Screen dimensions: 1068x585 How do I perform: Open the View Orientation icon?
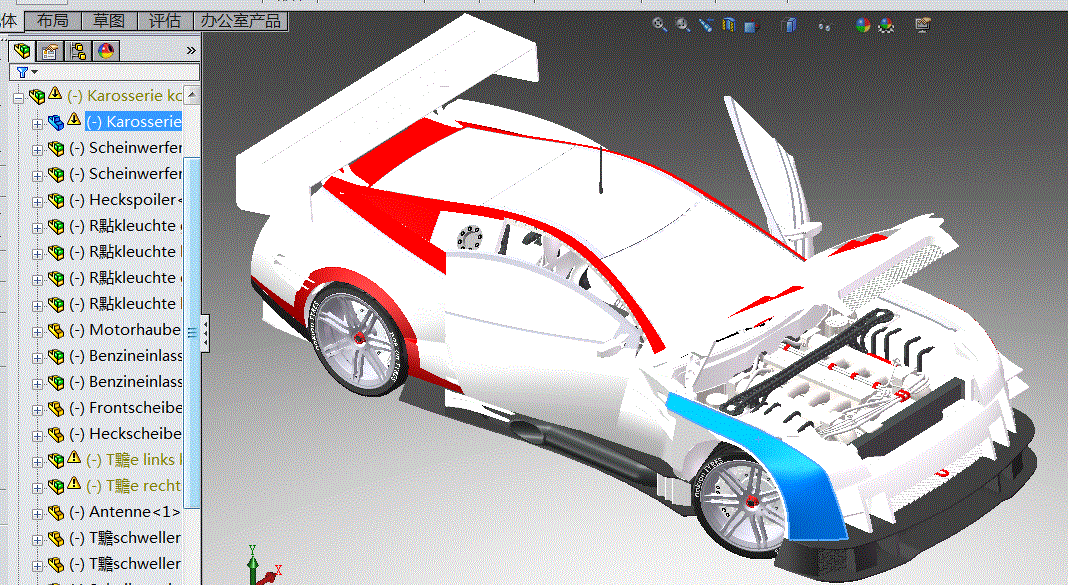(x=752, y=25)
